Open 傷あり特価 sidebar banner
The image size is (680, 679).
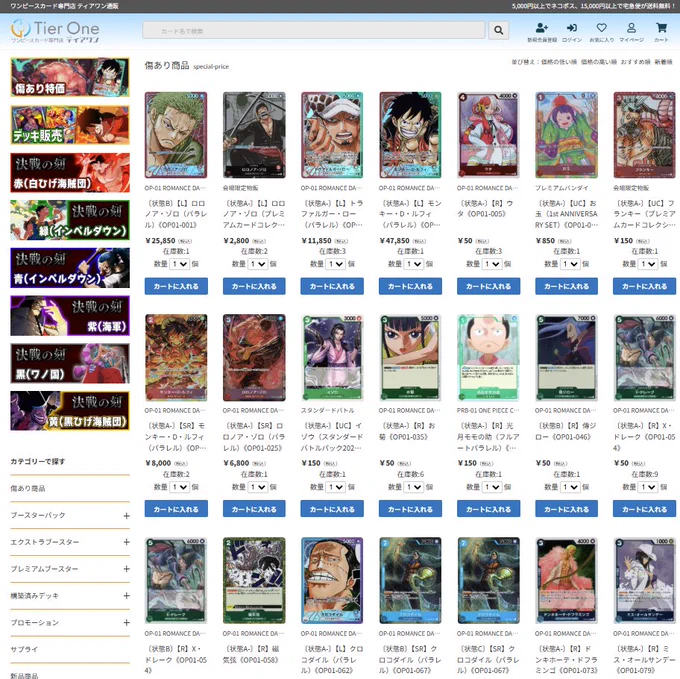pyautogui.click(x=70, y=77)
